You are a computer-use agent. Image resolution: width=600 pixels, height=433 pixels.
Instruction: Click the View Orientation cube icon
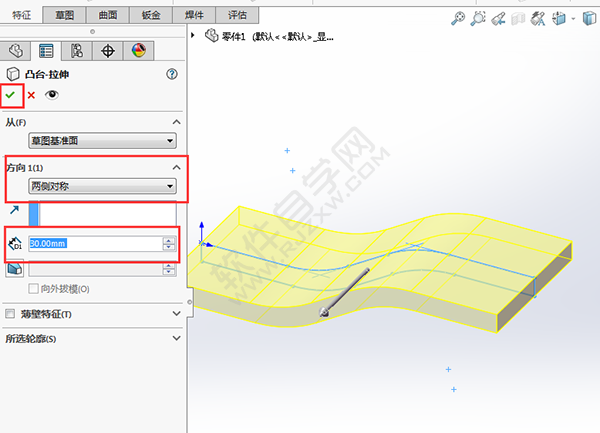pyautogui.click(x=559, y=18)
